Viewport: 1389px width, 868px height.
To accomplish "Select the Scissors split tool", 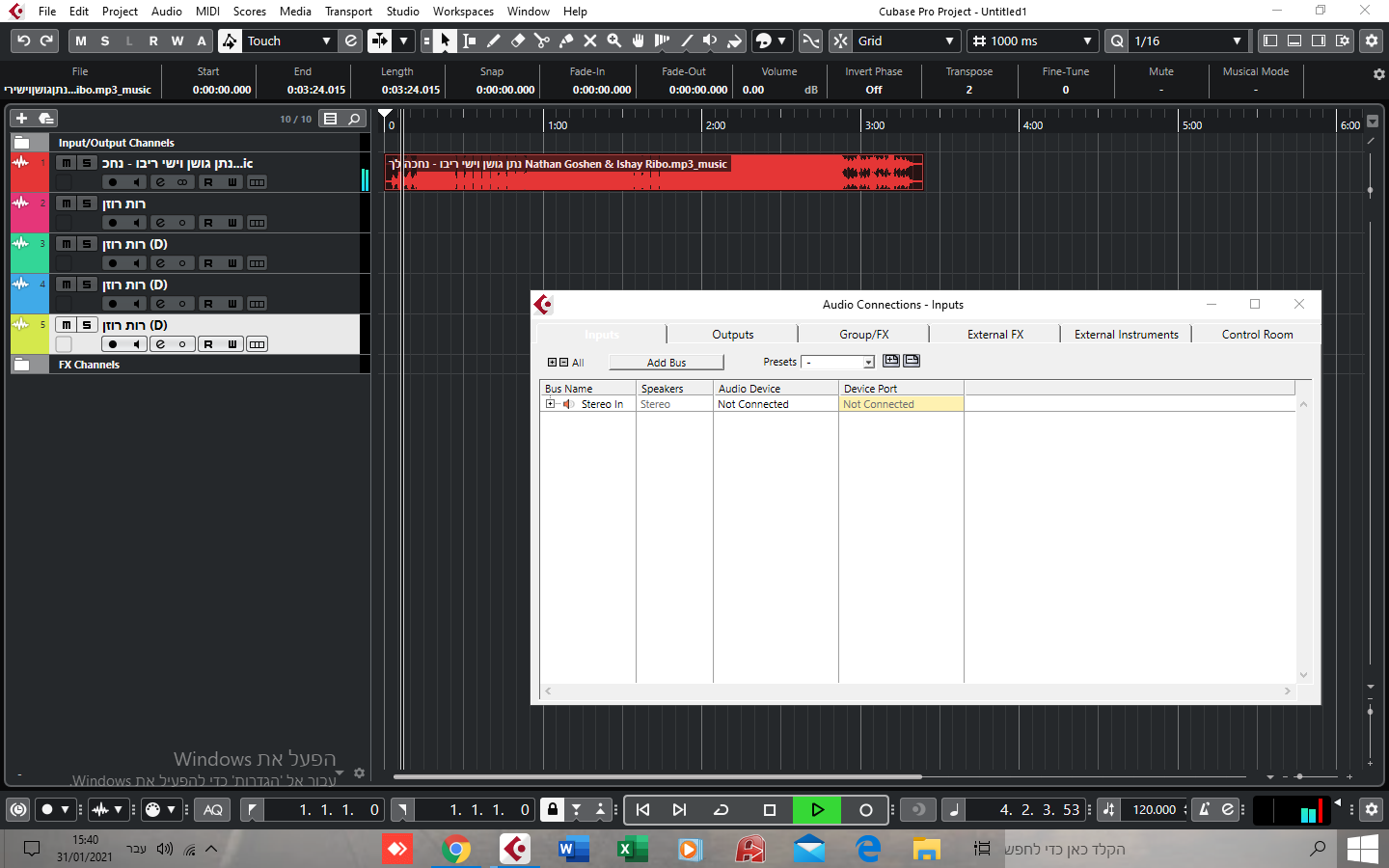I will click(x=542, y=41).
